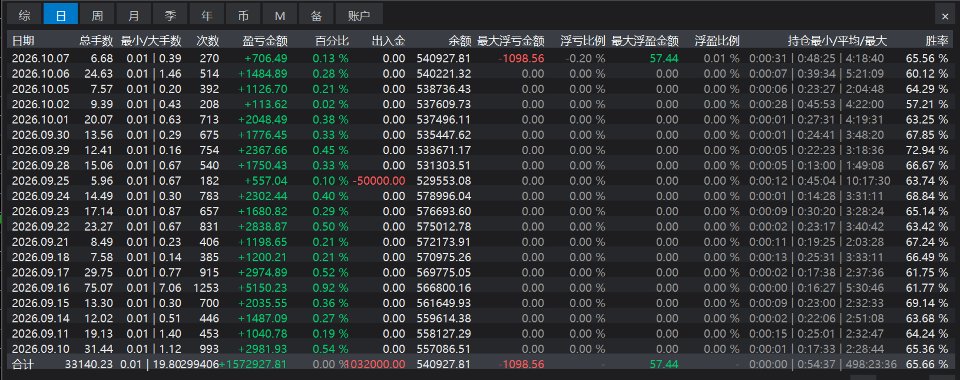
Task: Click the balance 578996.04
Action: pyautogui.click(x=444, y=196)
